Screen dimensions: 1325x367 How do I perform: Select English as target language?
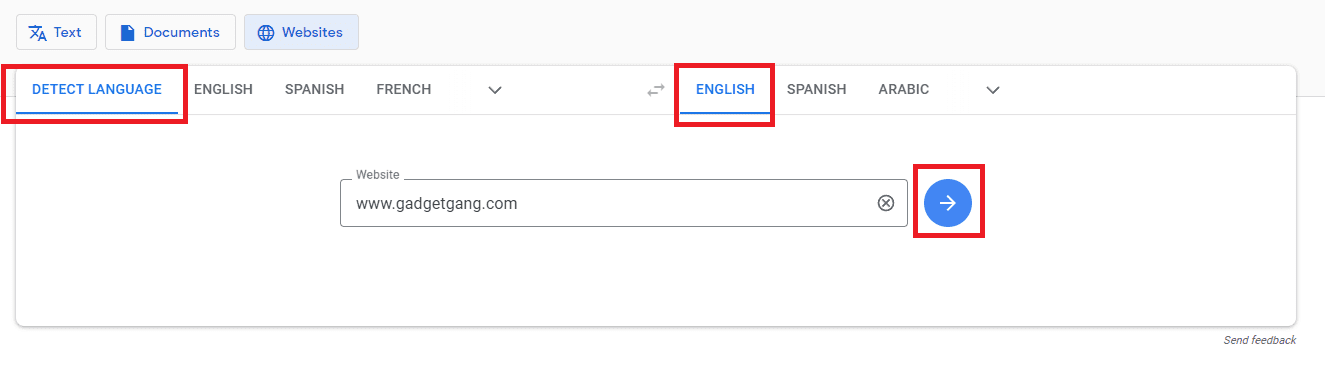[725, 89]
